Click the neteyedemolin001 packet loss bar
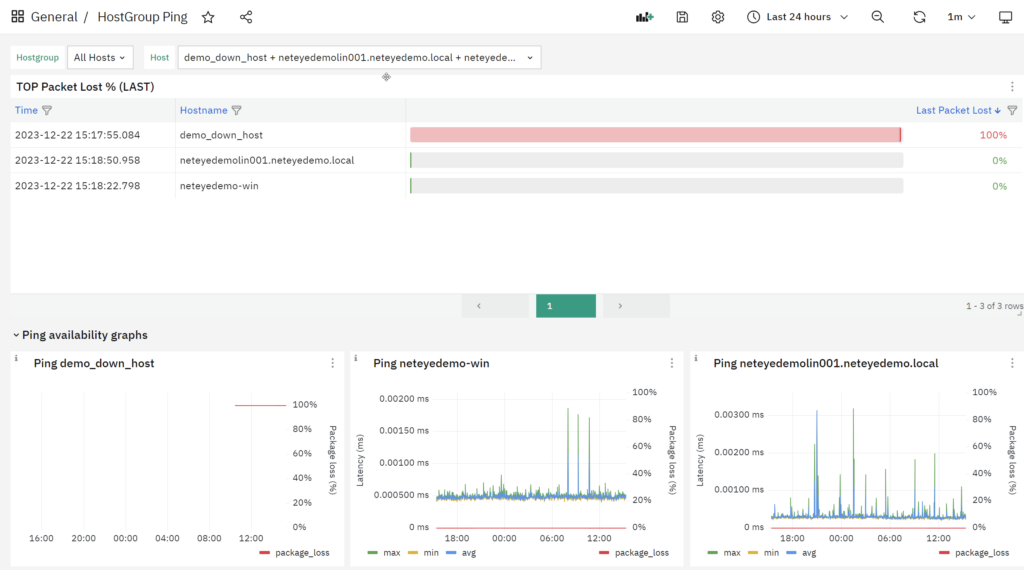 (x=656, y=160)
